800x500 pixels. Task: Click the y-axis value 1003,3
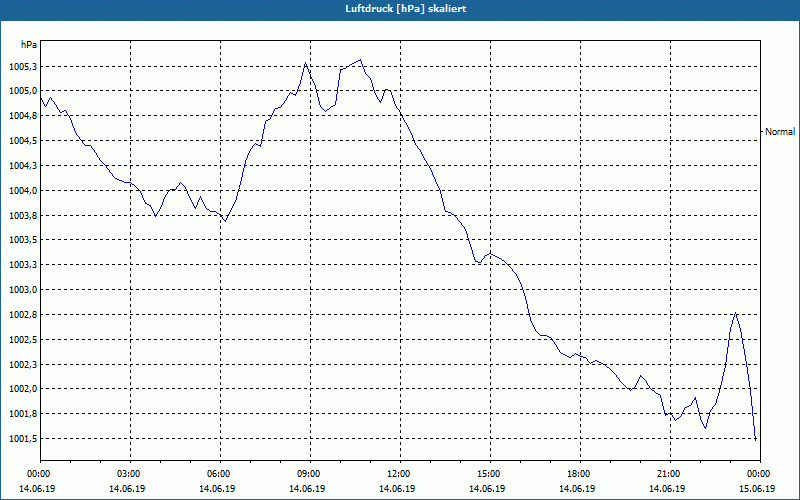[23, 265]
